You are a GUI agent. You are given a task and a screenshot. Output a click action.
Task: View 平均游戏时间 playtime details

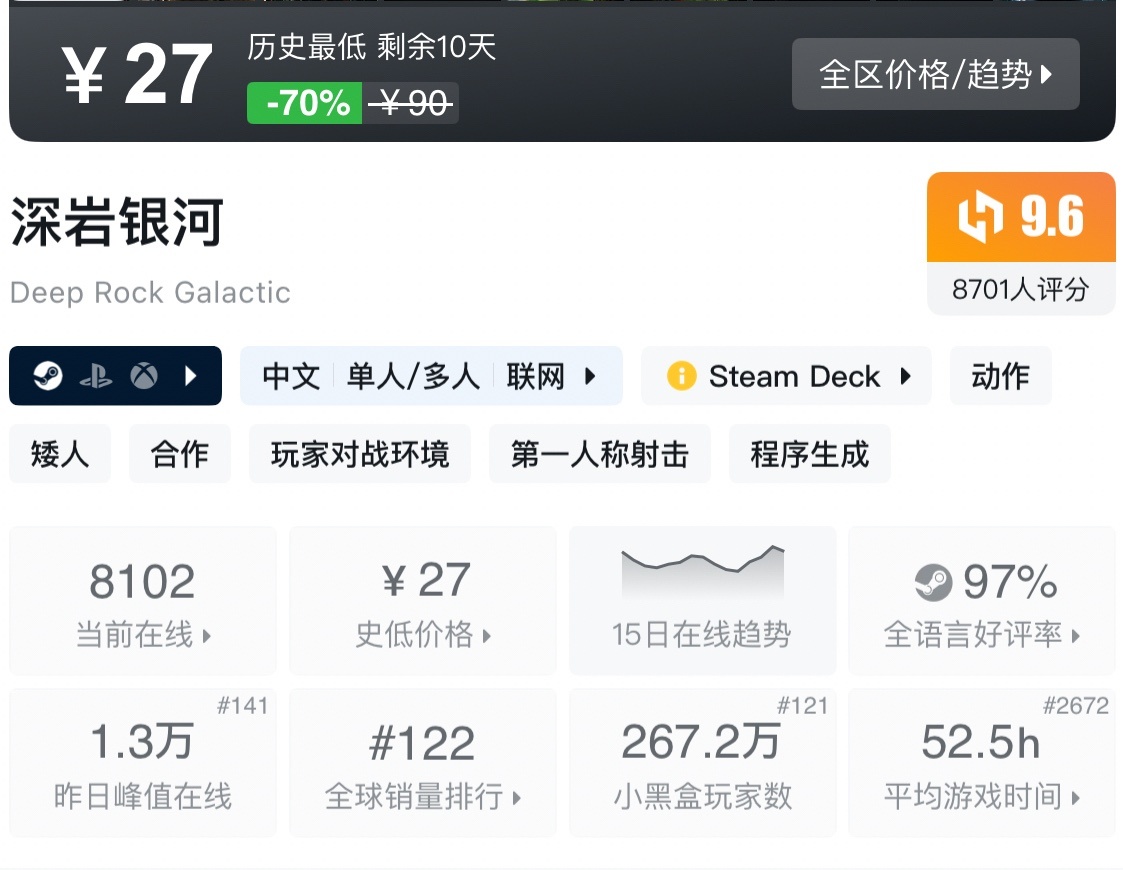[x=982, y=762]
